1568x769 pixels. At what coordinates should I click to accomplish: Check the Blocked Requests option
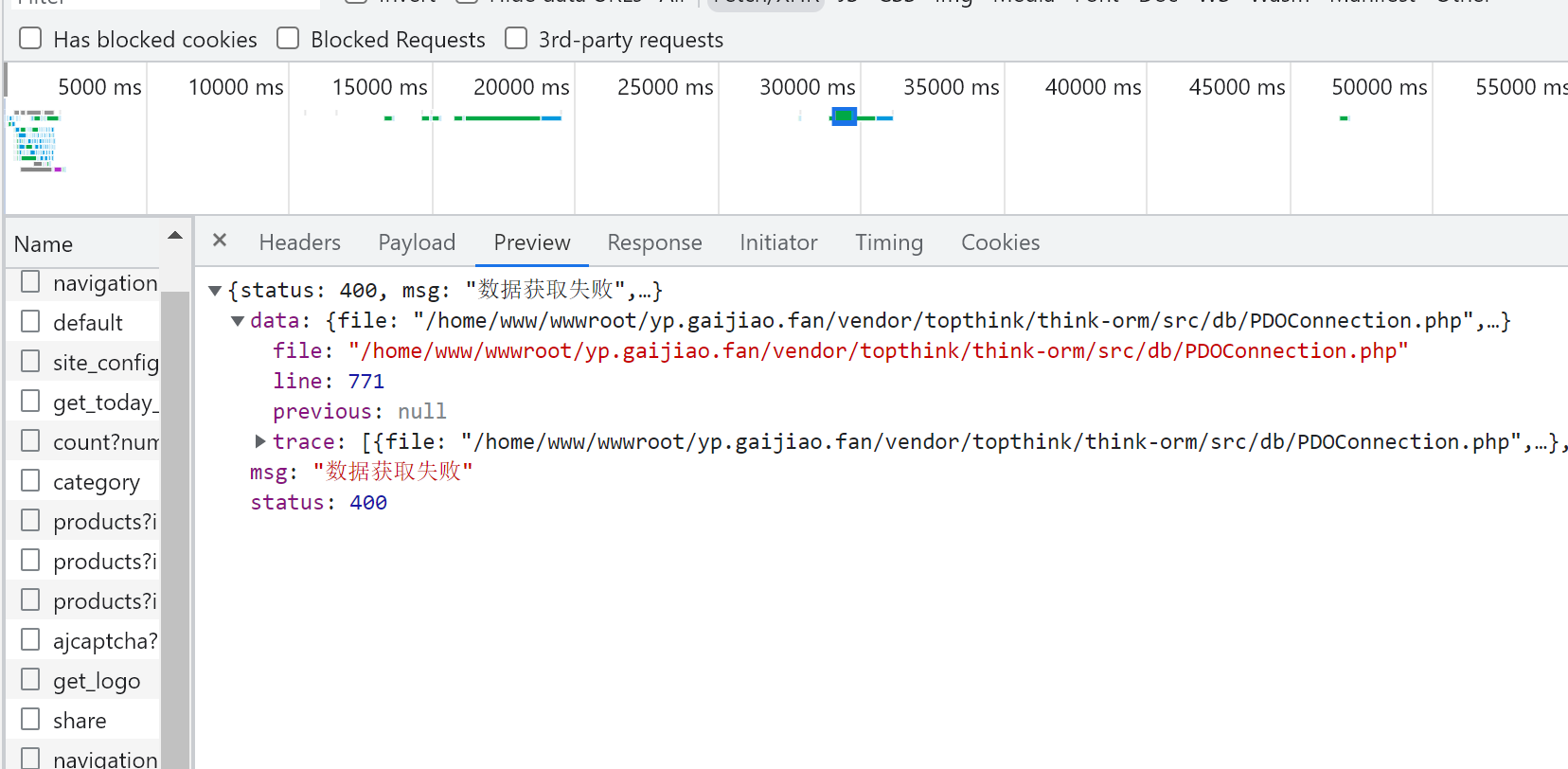(288, 39)
